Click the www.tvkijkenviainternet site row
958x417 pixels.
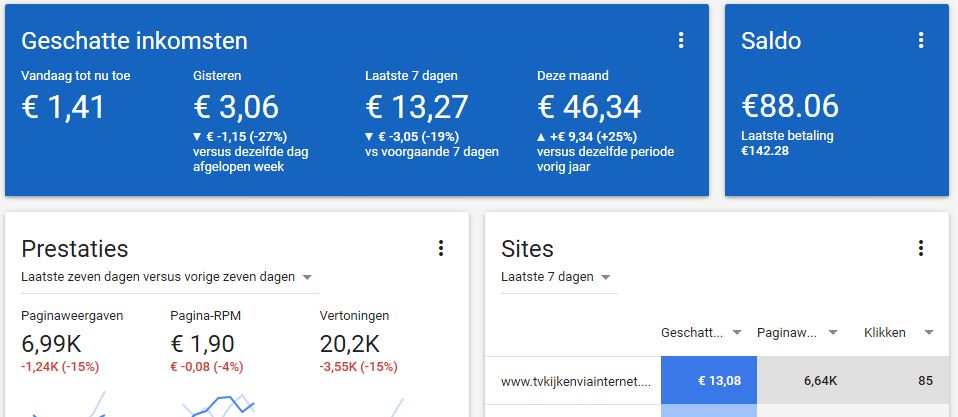tap(717, 381)
